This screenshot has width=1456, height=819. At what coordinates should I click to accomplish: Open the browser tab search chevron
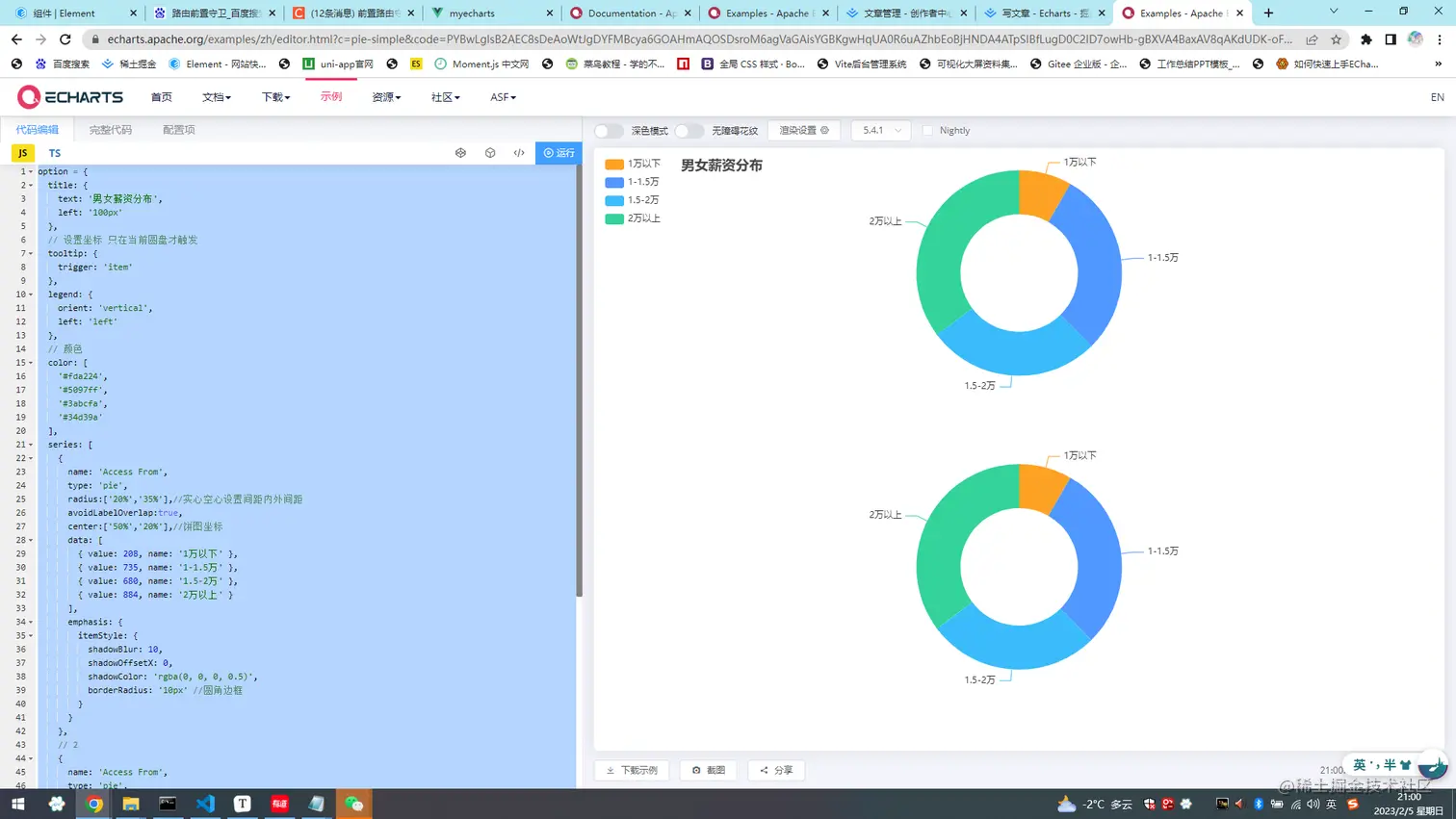click(x=1334, y=13)
